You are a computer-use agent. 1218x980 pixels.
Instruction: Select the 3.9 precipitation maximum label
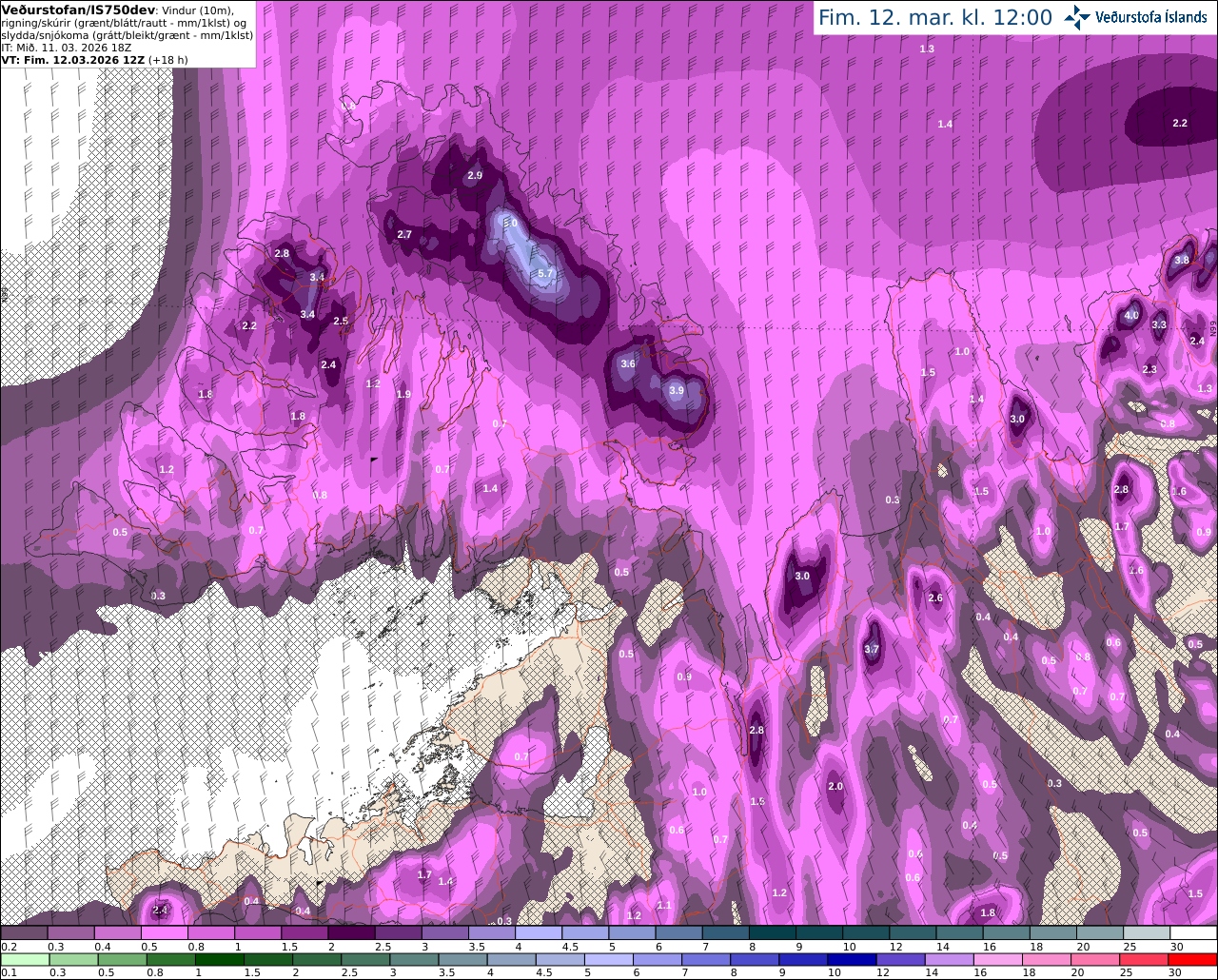[677, 390]
